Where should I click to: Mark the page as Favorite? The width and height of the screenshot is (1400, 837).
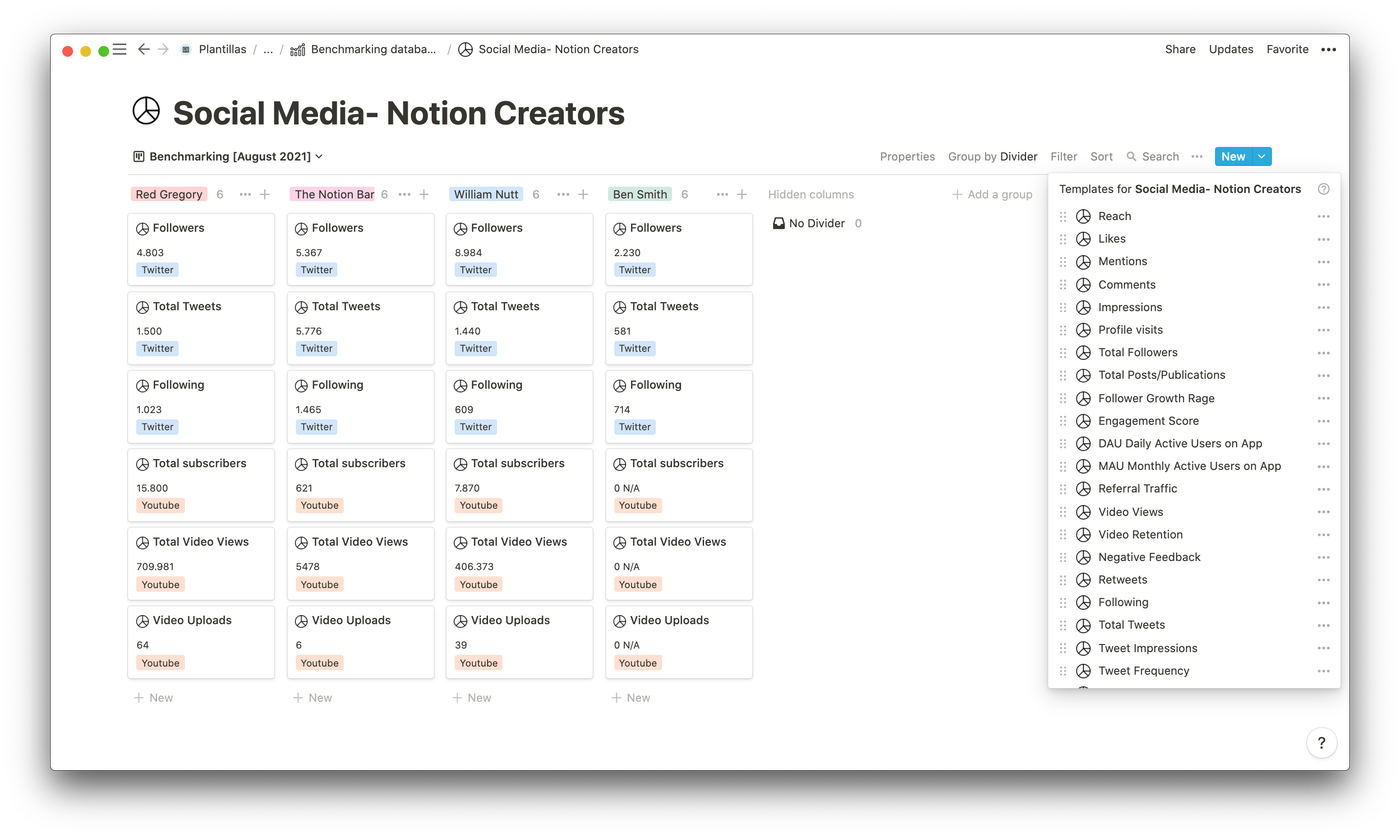pos(1287,49)
